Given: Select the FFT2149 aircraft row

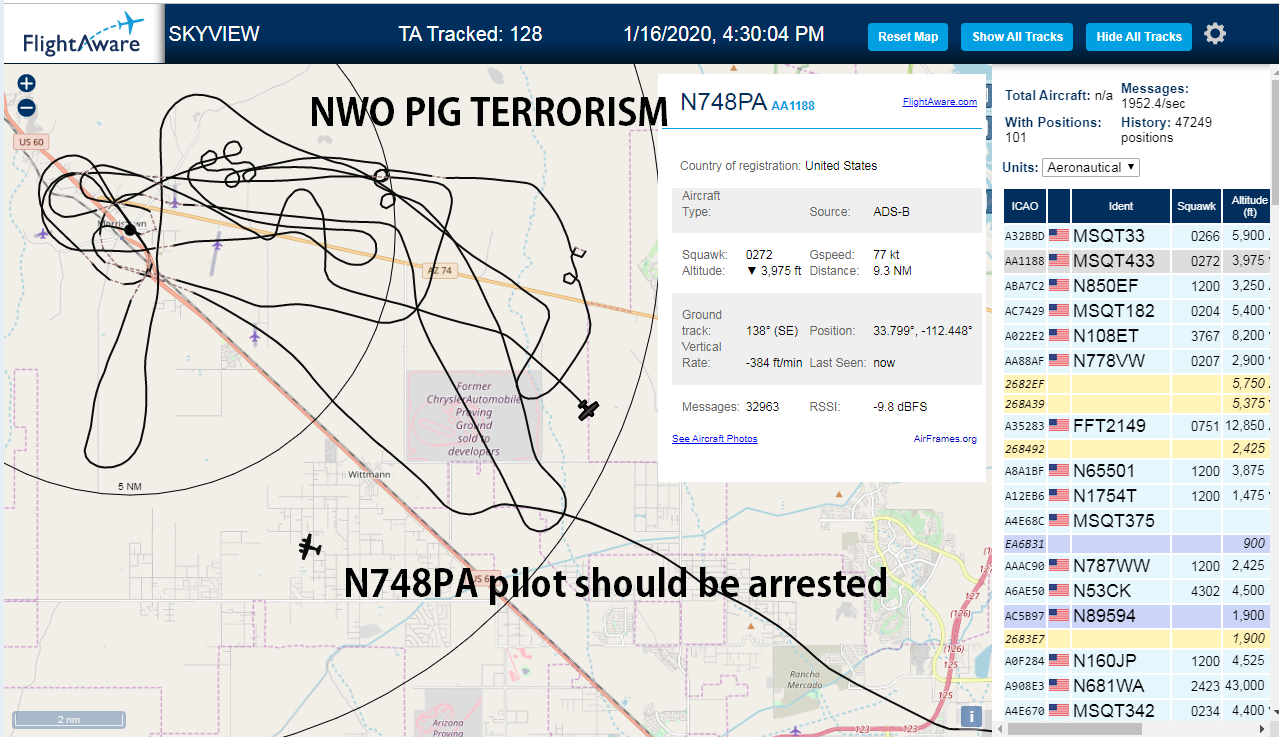Looking at the screenshot, I should [1136, 426].
